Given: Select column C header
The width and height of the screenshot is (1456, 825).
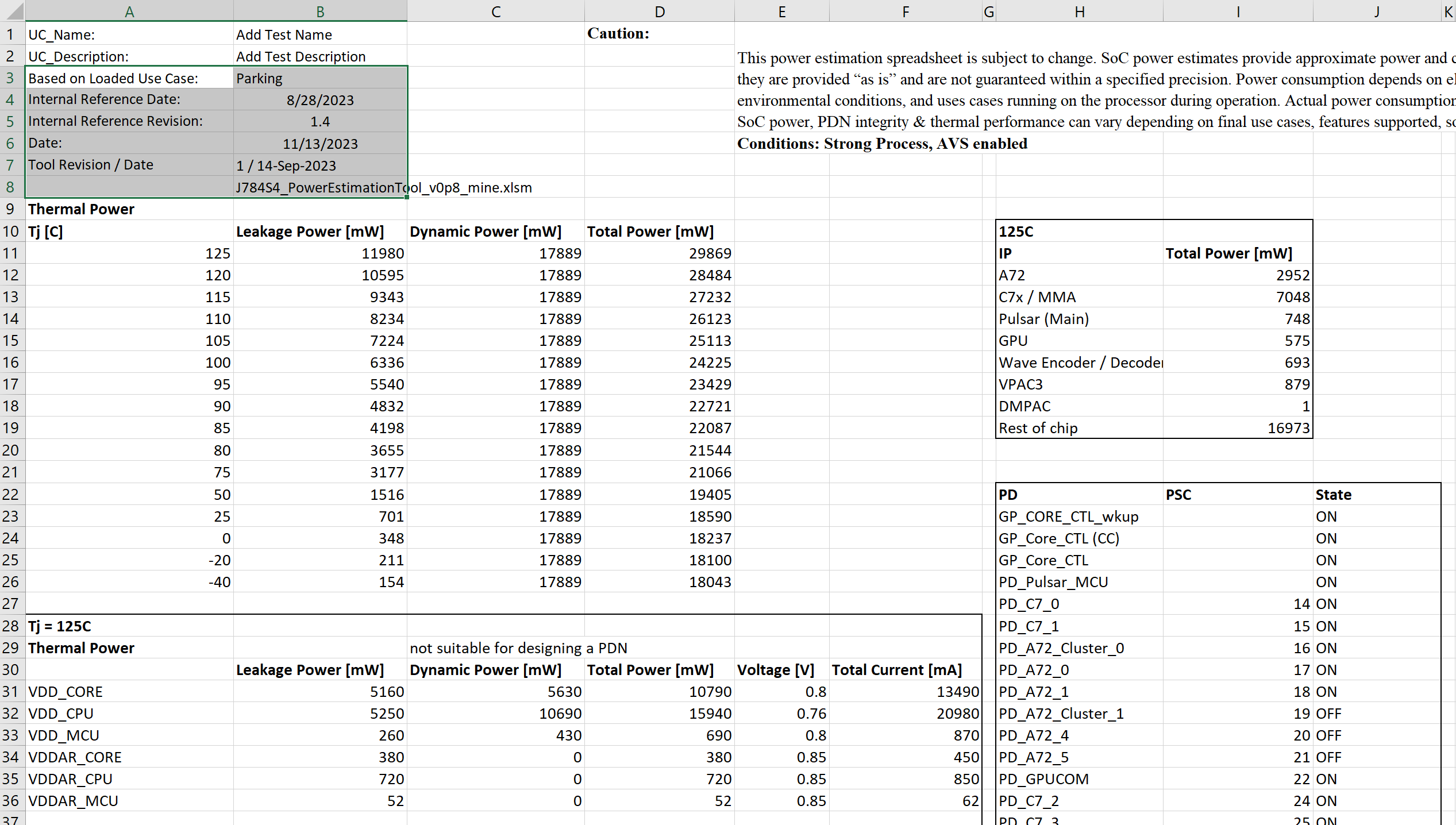Looking at the screenshot, I should tap(496, 11).
